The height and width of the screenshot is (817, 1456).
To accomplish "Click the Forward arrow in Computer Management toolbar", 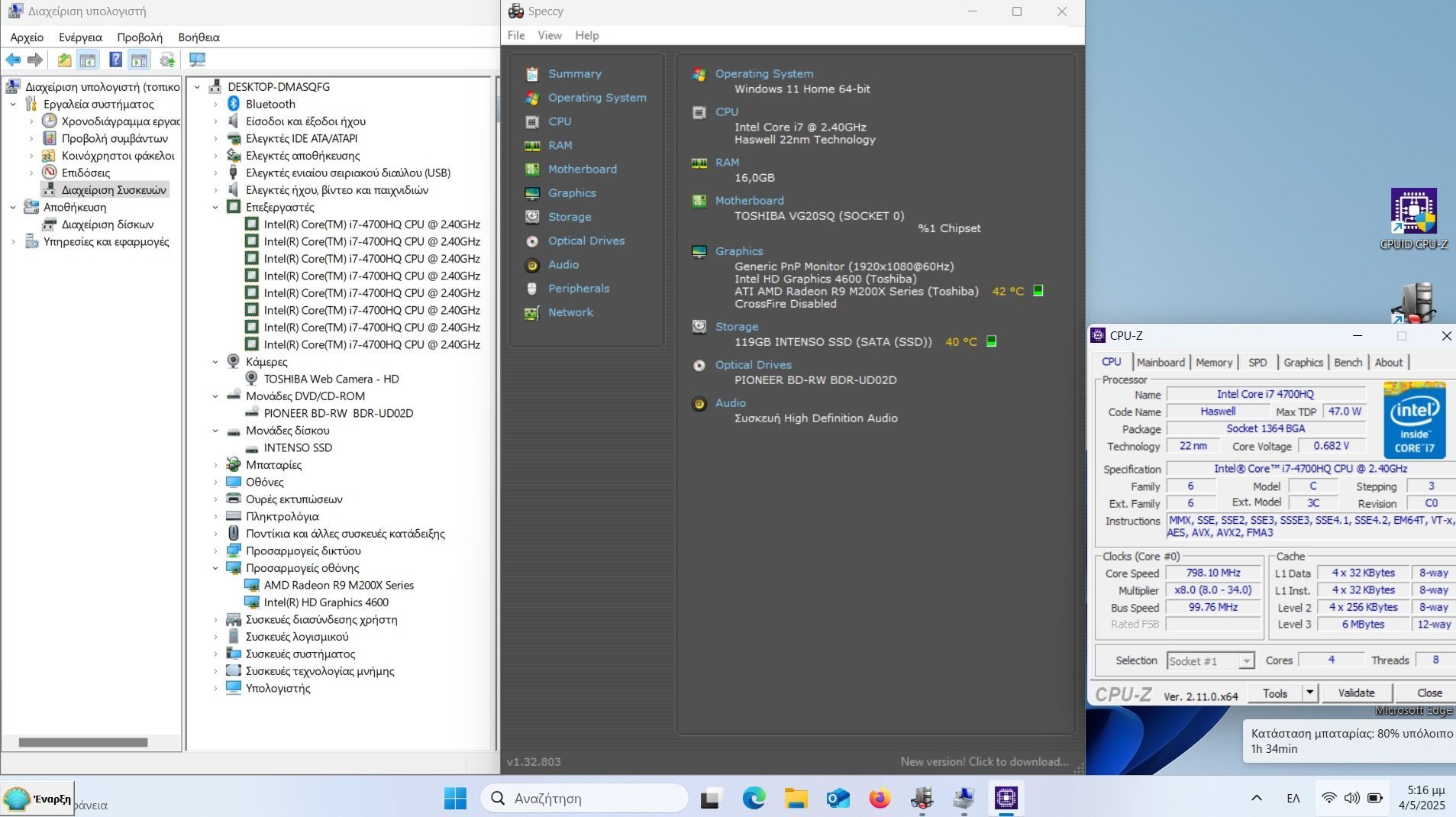I will pyautogui.click(x=34, y=60).
